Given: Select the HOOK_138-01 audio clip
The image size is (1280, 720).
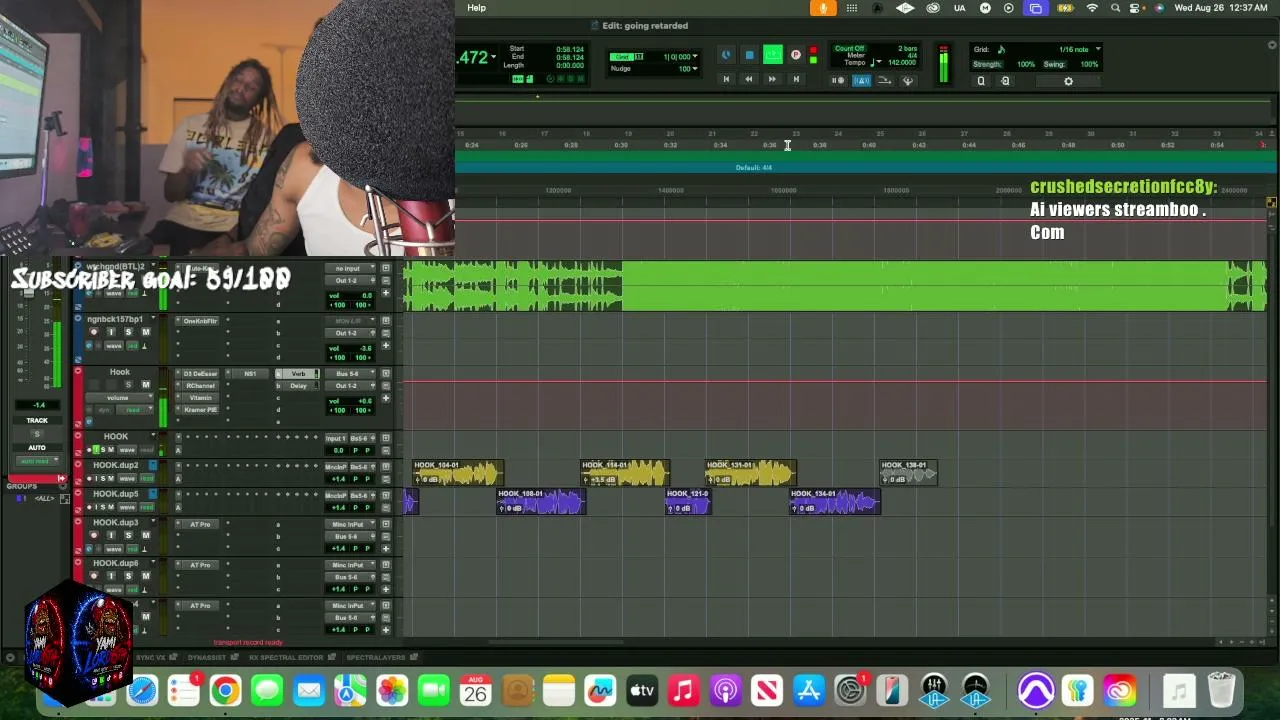Looking at the screenshot, I should click(909, 473).
